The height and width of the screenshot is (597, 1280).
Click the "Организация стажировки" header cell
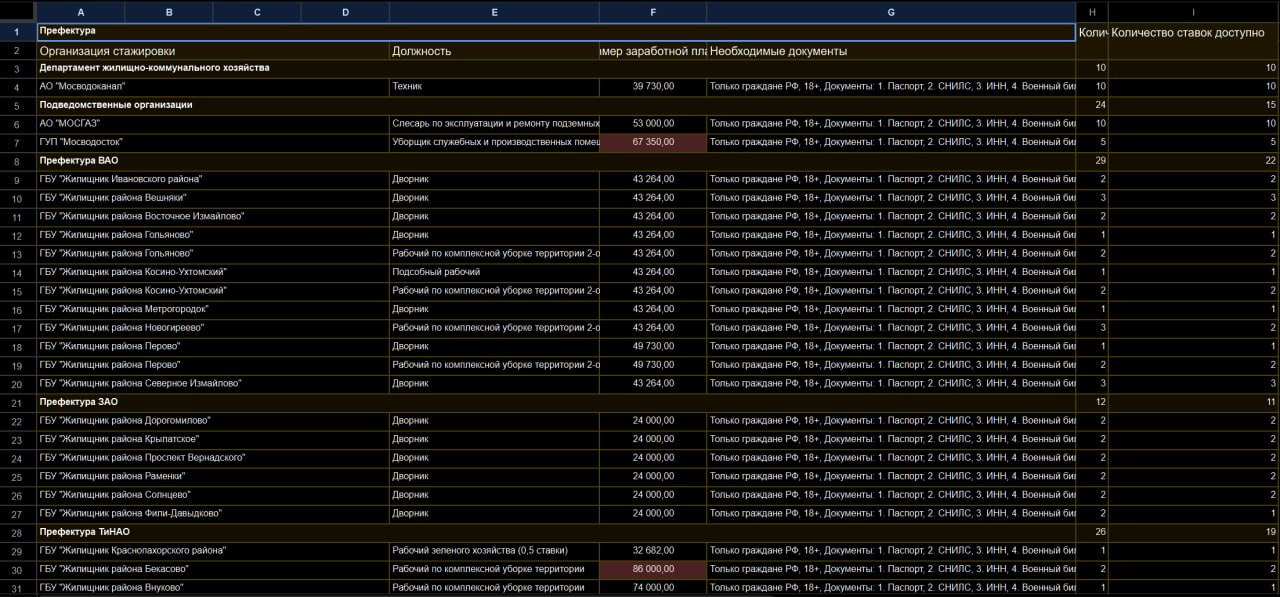(x=213, y=51)
